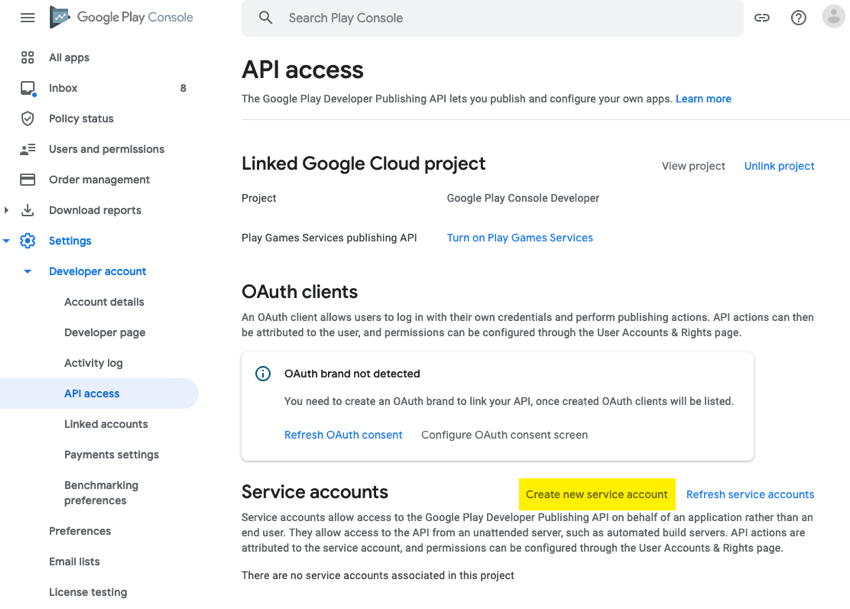Open Payments settings in sidebar
This screenshot has width=850, height=609.
tap(111, 455)
